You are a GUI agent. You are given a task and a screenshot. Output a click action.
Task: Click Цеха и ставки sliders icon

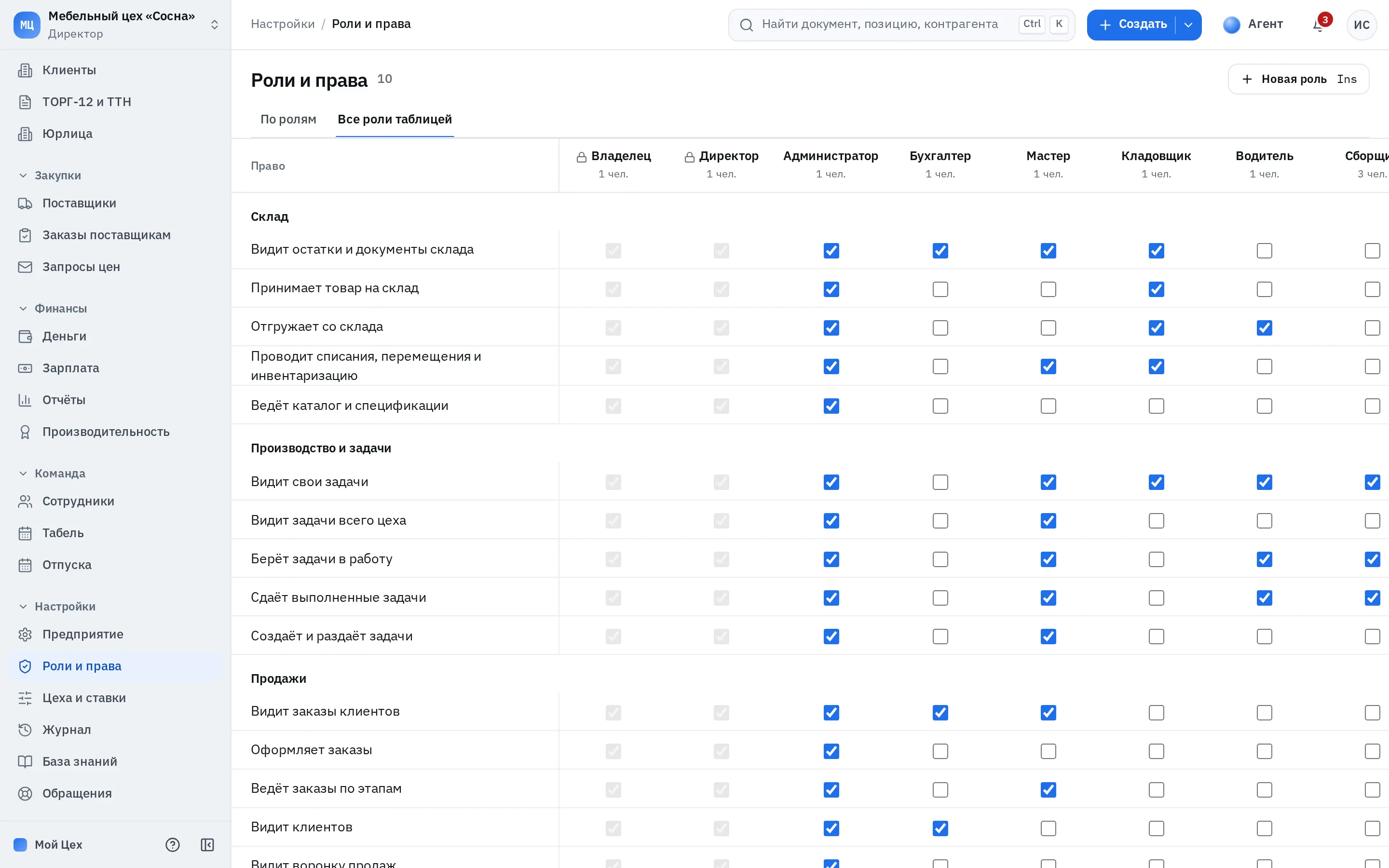(25, 699)
